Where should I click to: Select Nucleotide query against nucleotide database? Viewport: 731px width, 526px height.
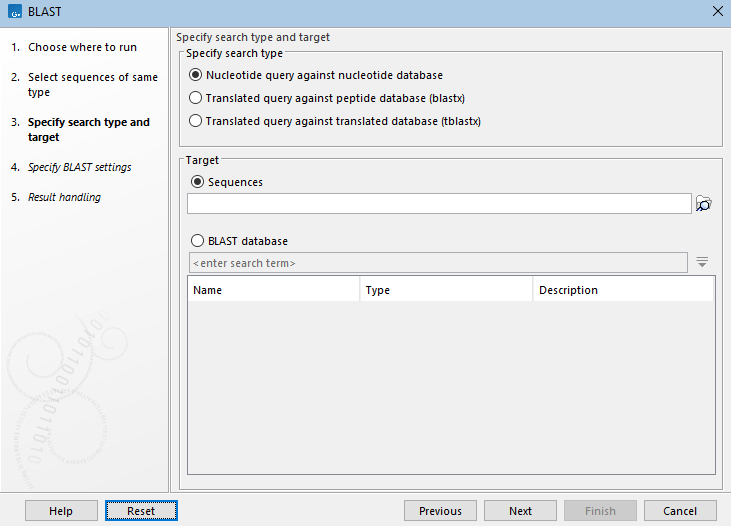195,75
